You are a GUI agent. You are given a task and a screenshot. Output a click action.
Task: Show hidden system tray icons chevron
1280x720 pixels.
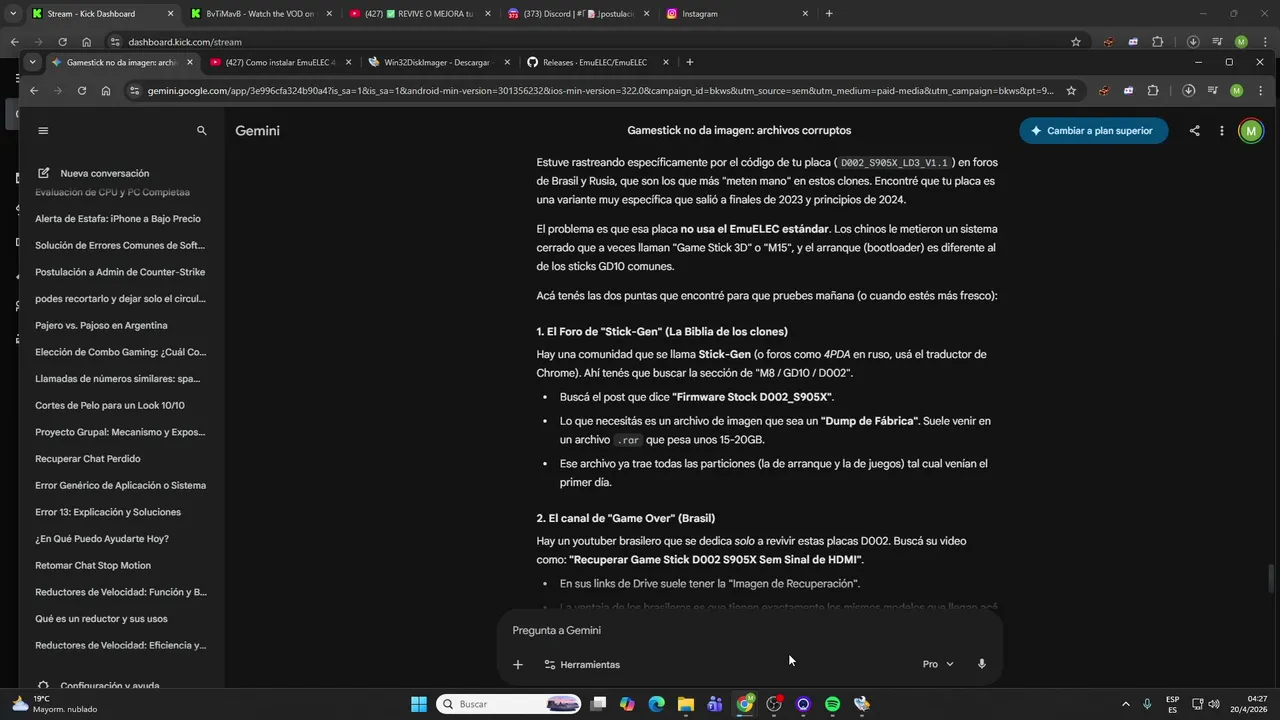pyautogui.click(x=1125, y=704)
